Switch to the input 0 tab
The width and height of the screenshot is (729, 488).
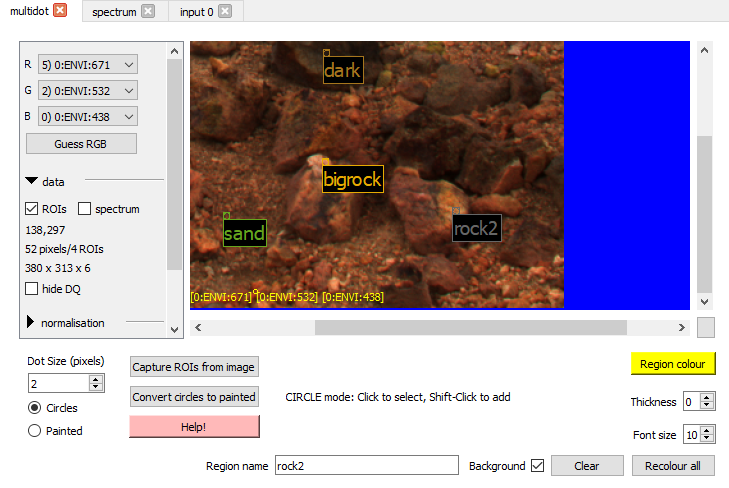(196, 11)
